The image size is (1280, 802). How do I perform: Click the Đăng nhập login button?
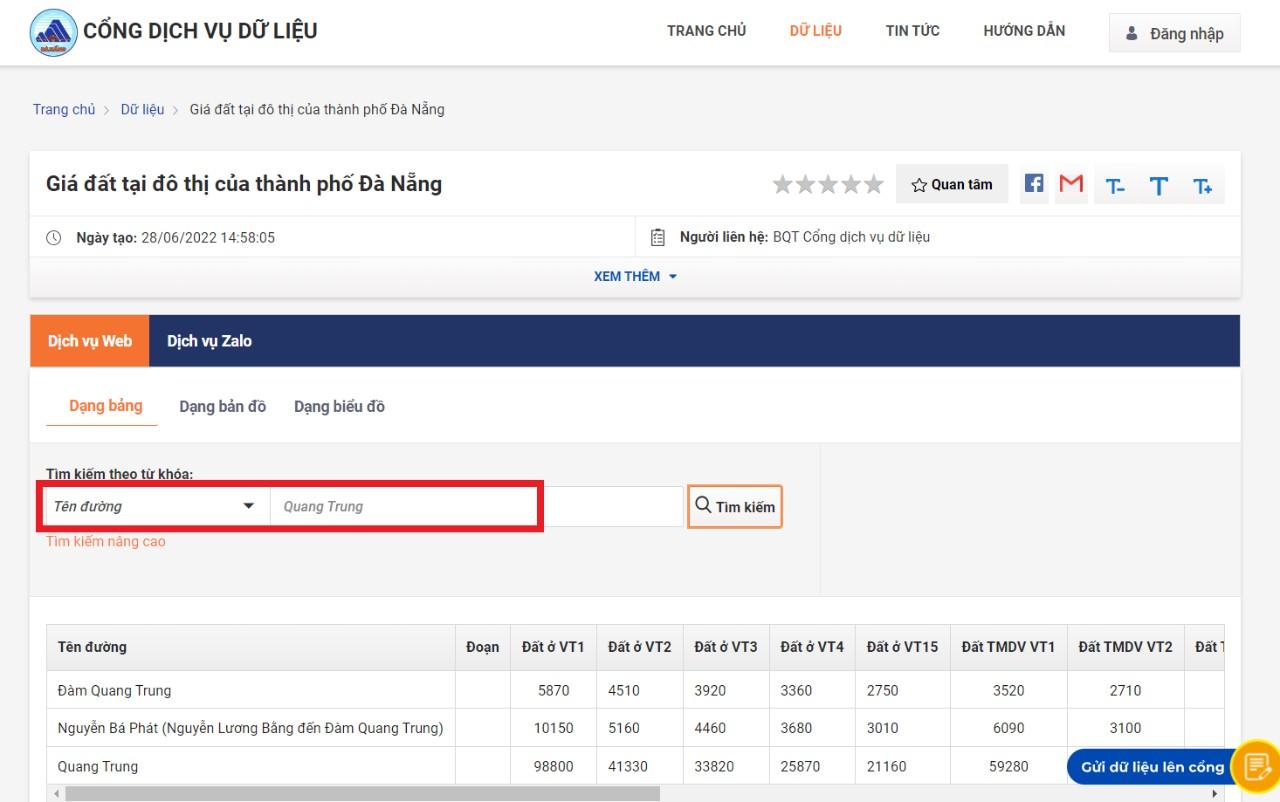tap(1174, 33)
